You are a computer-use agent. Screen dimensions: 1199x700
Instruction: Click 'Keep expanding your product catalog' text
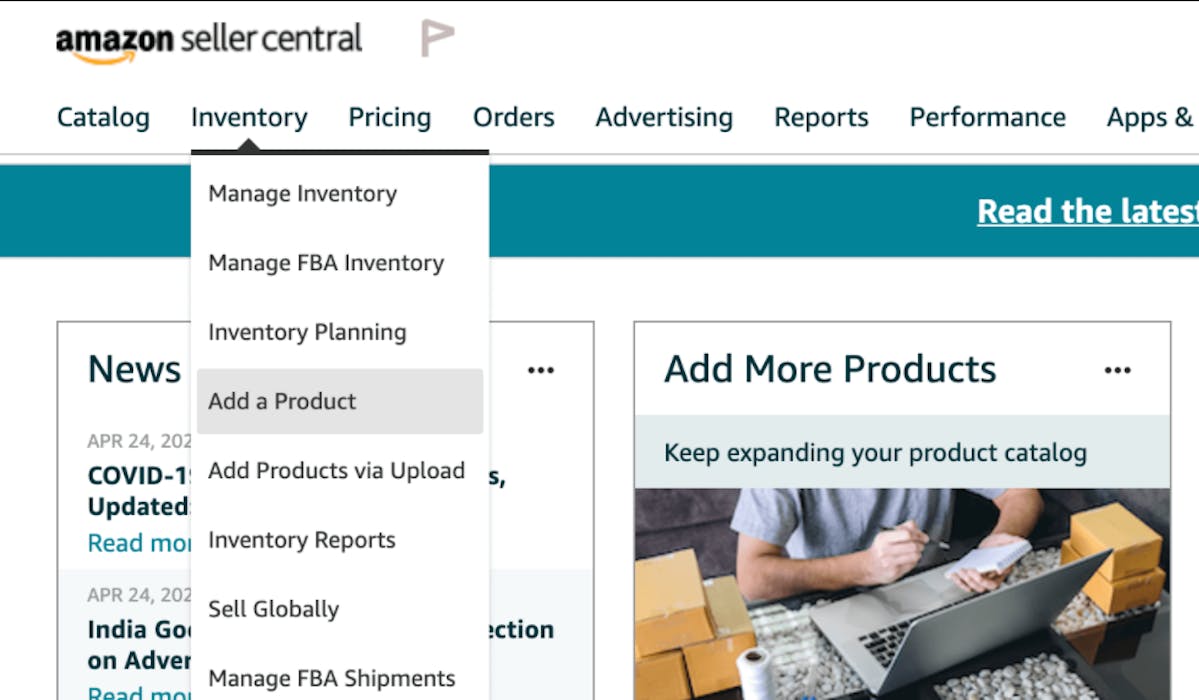coord(876,453)
